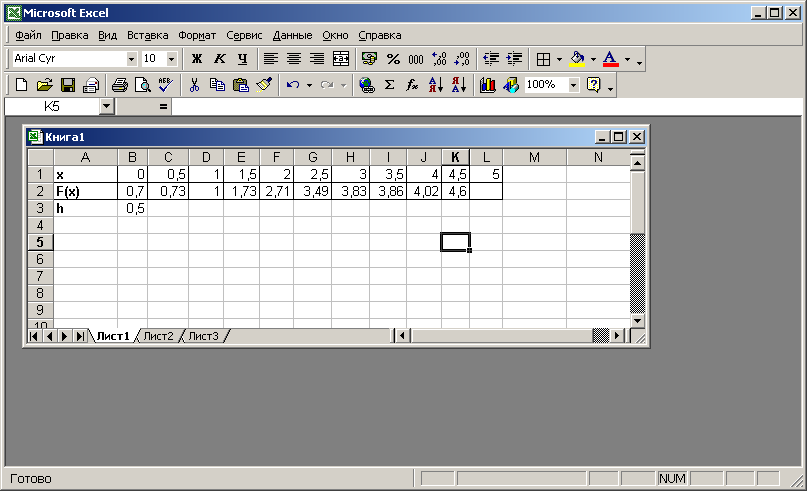This screenshot has height=491, width=807.
Task: Open font color dropdown arrow
Action: (627, 59)
